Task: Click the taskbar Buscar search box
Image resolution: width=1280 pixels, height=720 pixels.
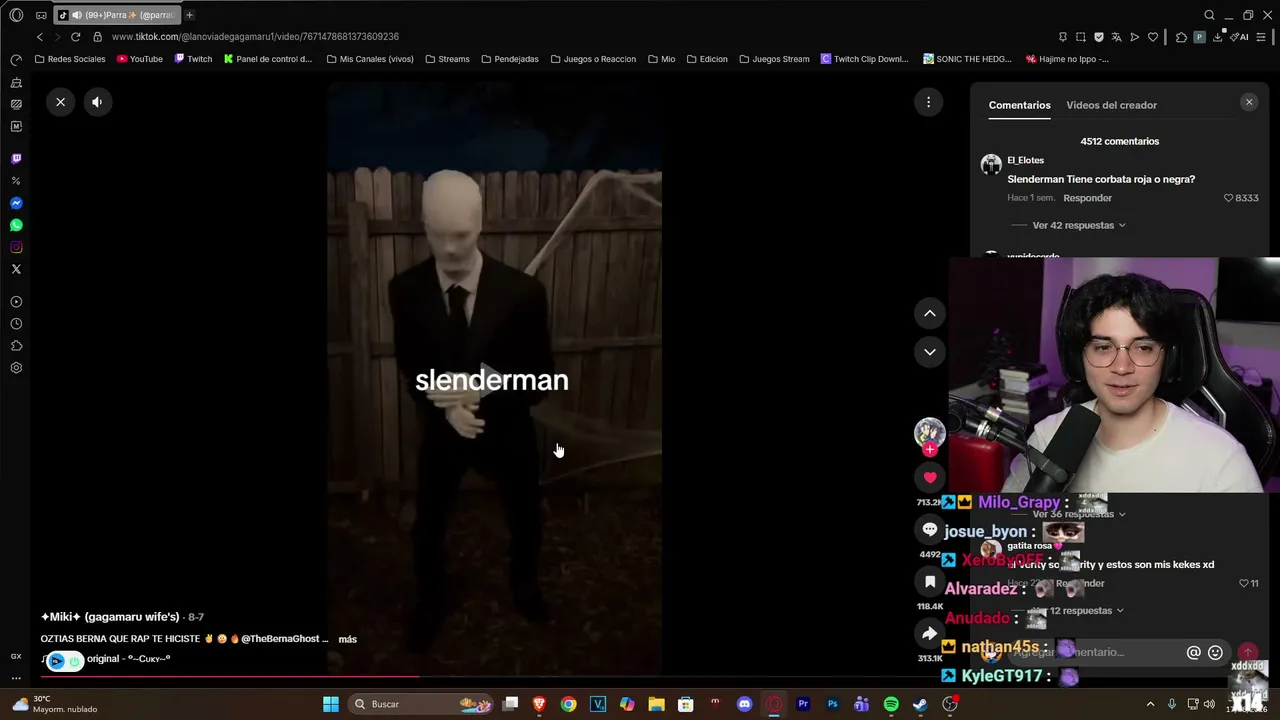Action: 421,704
